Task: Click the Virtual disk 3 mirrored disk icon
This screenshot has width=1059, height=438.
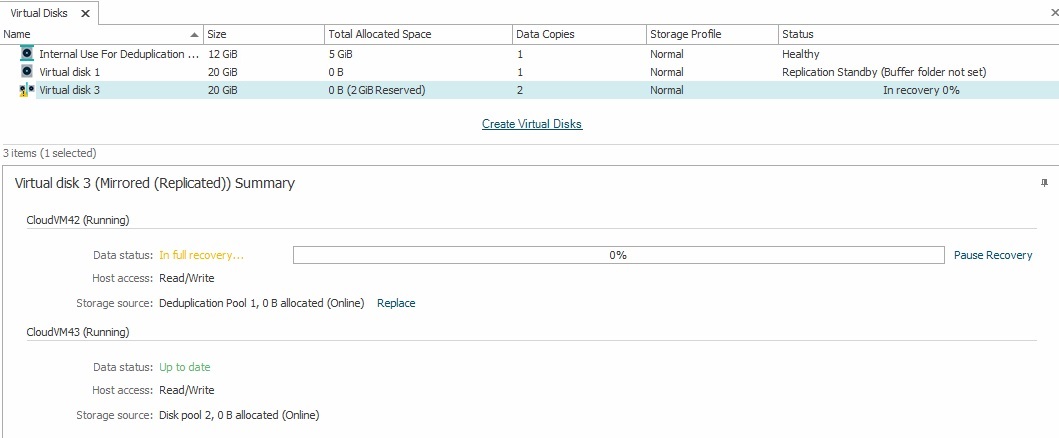Action: [27, 90]
